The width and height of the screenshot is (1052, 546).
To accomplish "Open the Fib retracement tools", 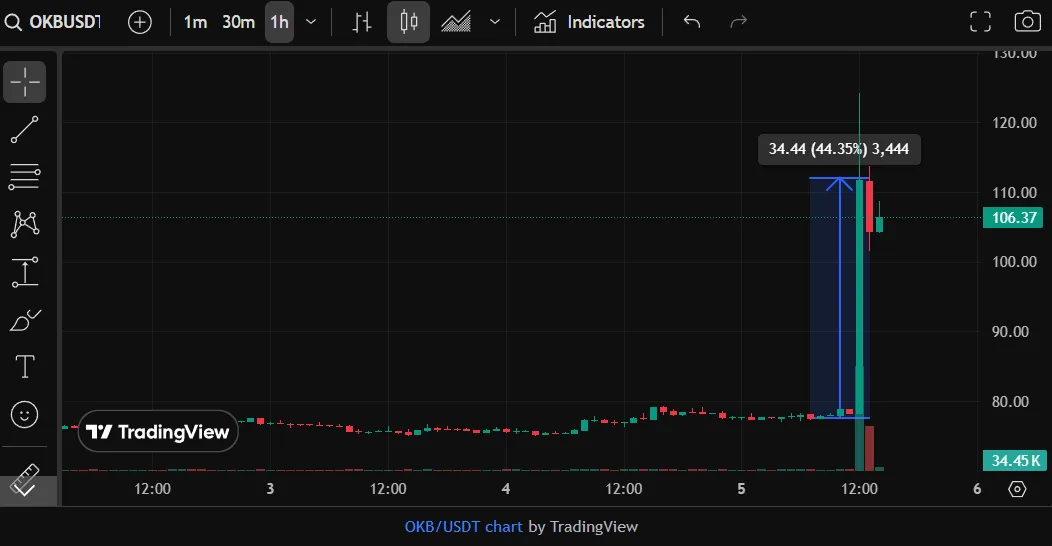I will point(25,177).
